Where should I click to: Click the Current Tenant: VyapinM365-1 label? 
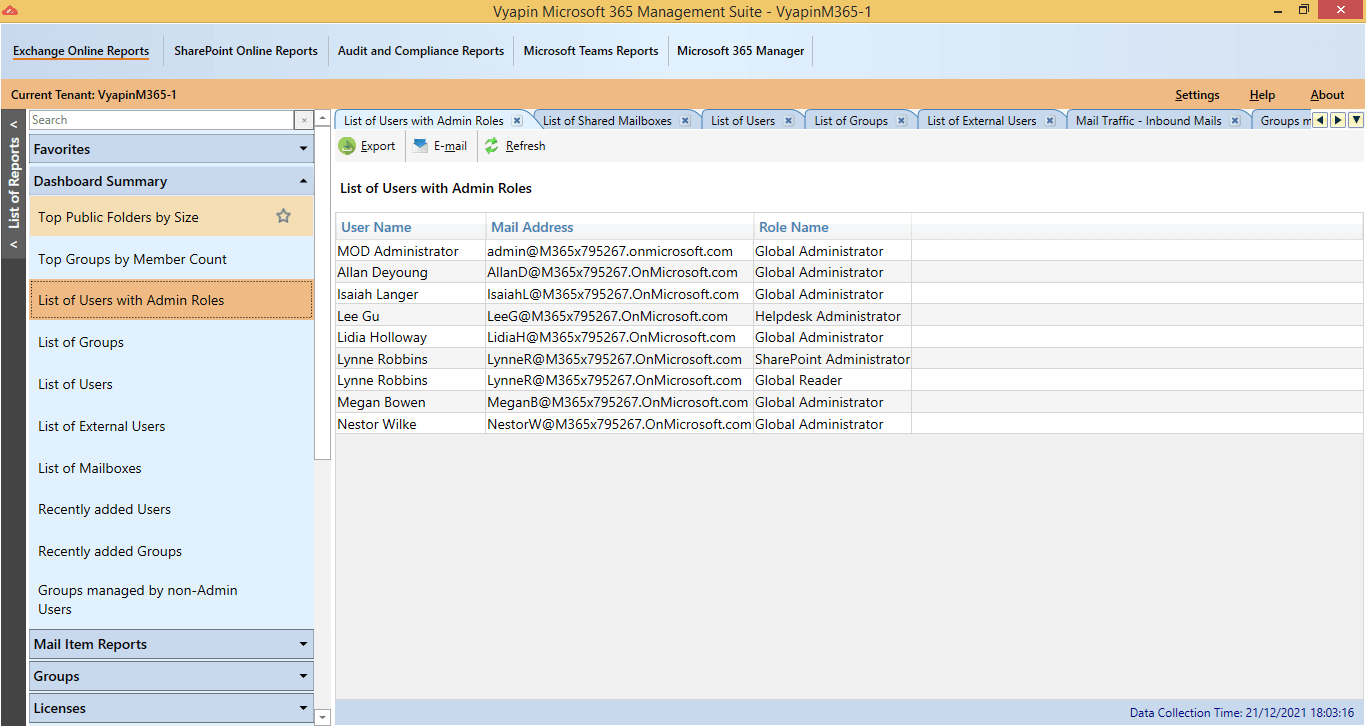tap(94, 95)
